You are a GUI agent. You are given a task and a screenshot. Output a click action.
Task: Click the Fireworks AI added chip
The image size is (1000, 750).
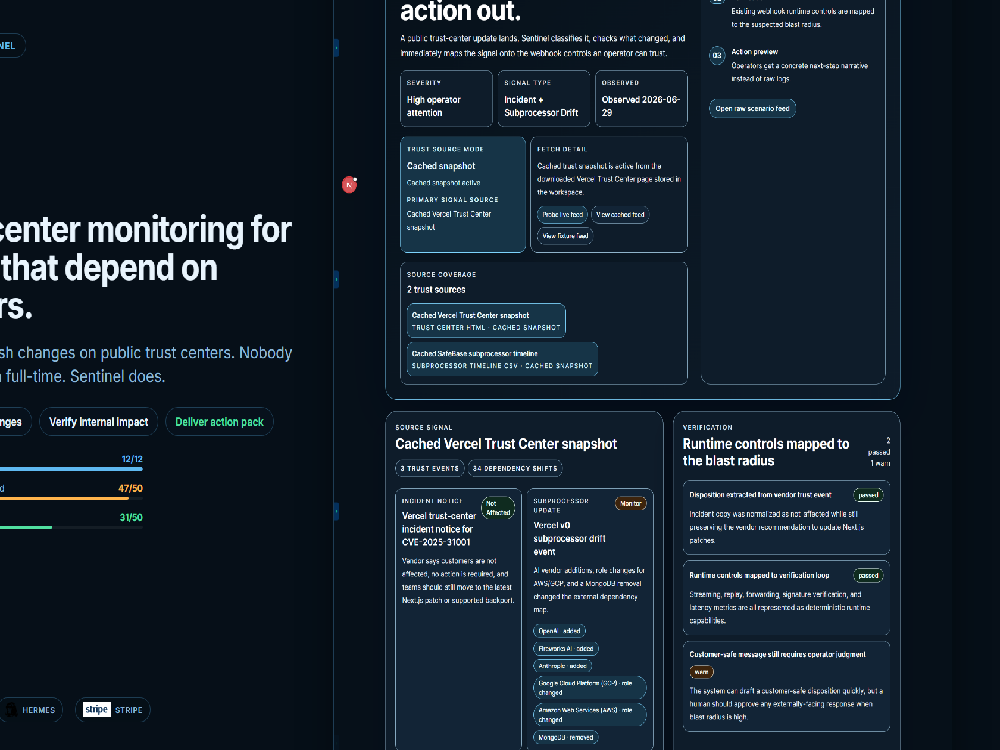[566, 649]
